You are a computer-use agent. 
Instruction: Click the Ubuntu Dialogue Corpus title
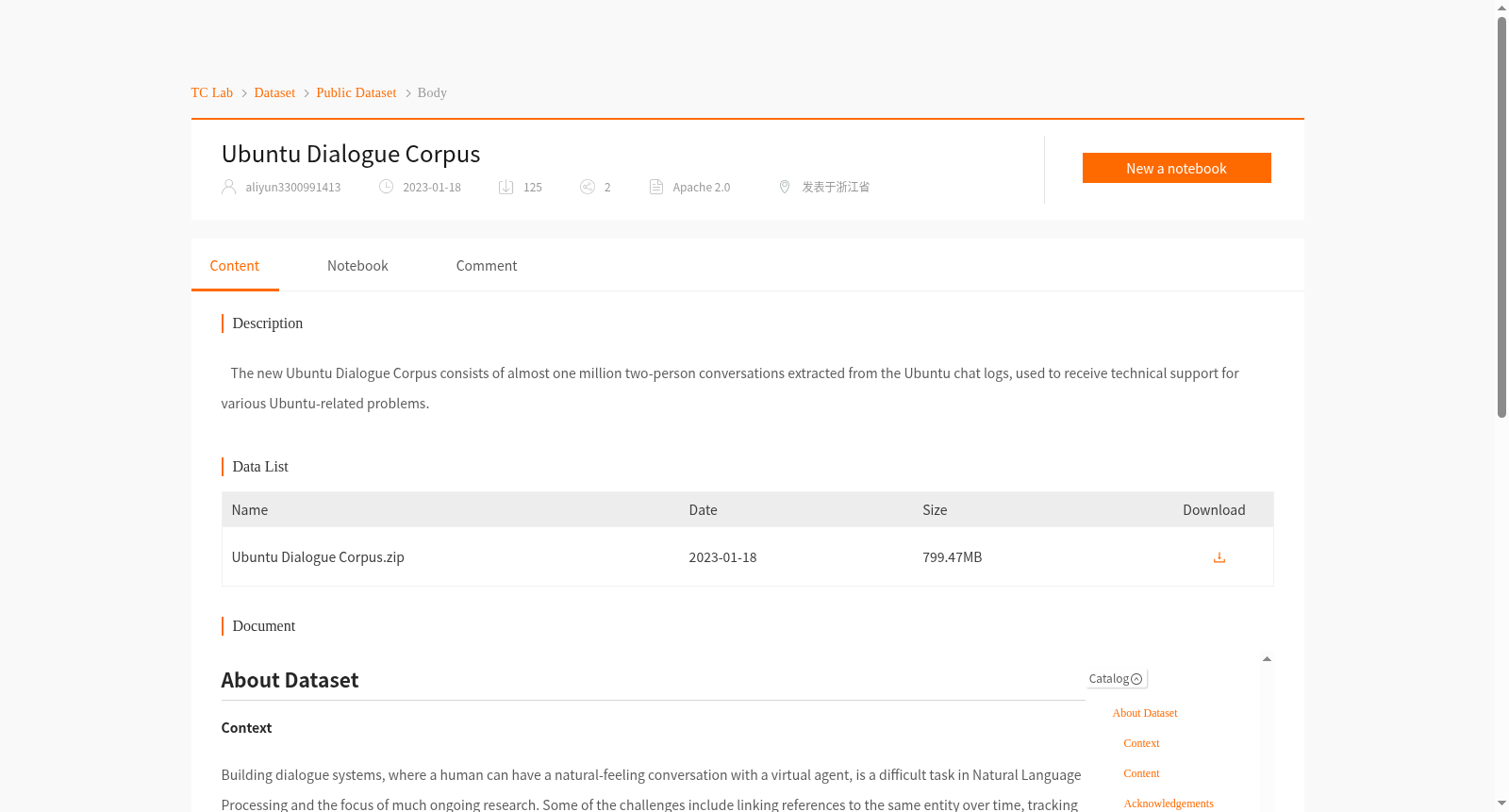coord(351,154)
